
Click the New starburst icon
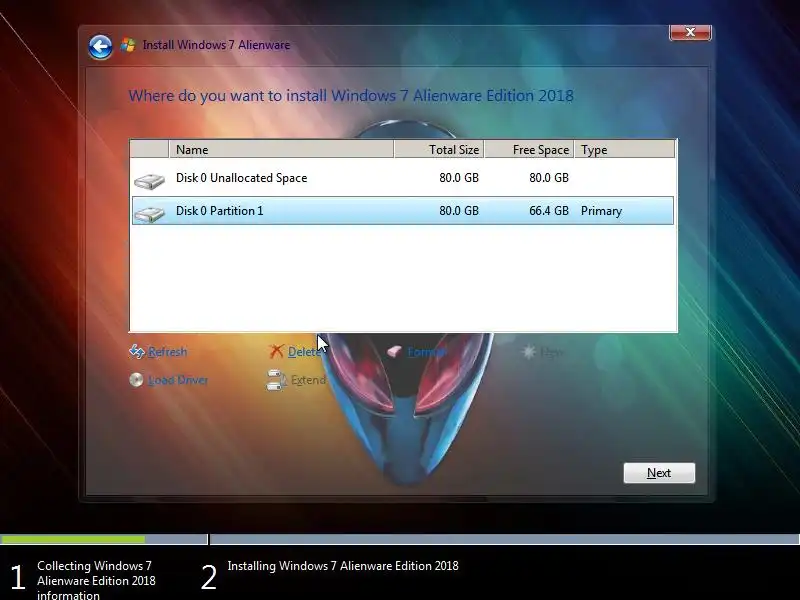point(529,352)
